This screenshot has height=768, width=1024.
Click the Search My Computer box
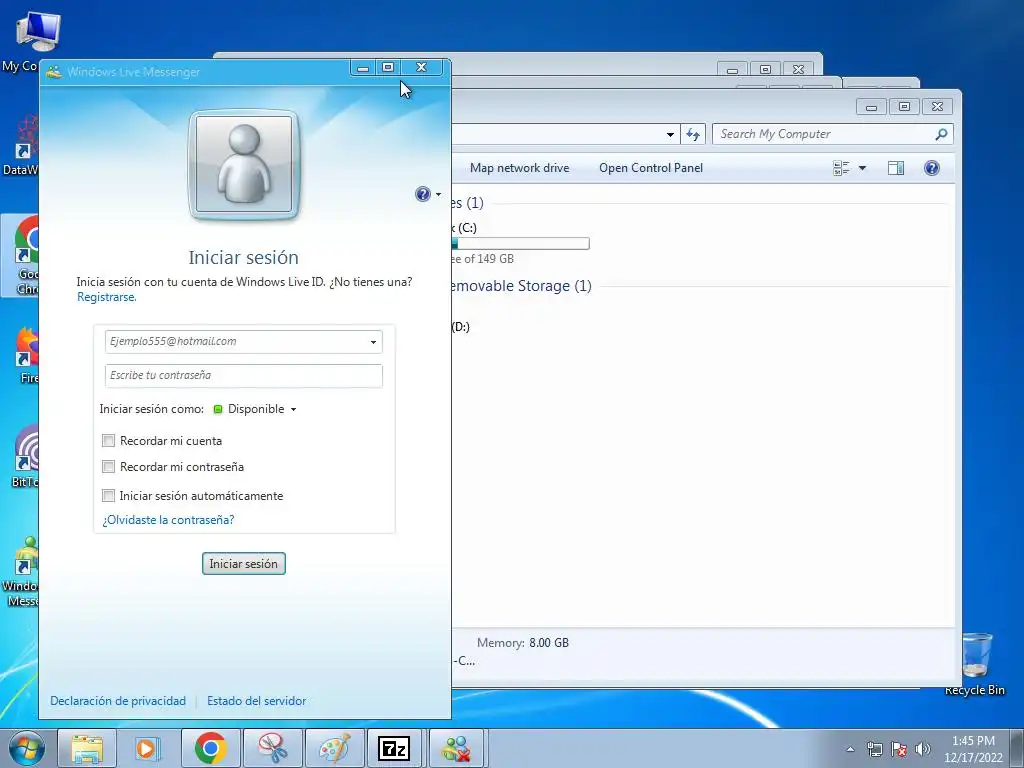[x=833, y=134]
